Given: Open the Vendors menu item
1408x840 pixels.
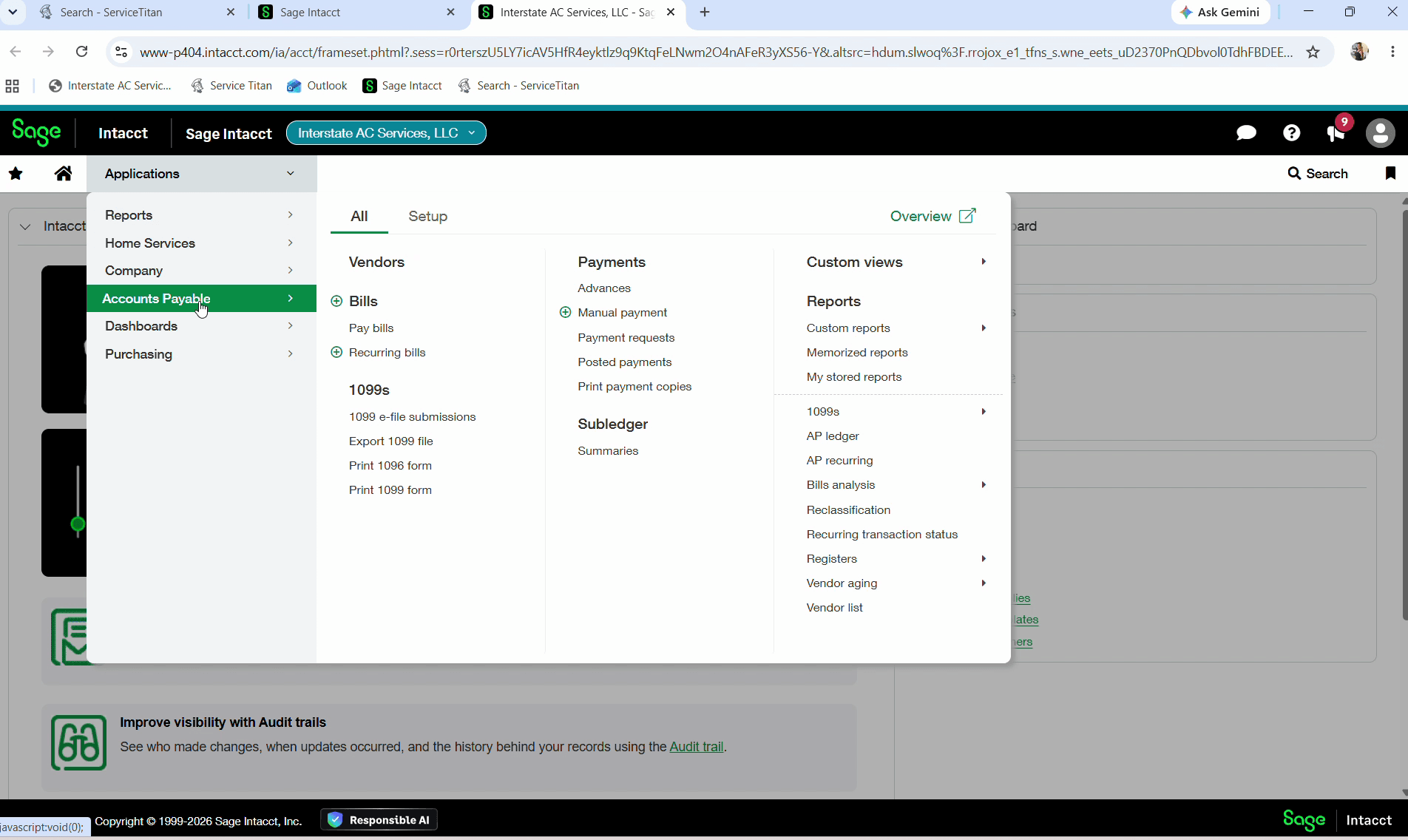Looking at the screenshot, I should (376, 262).
